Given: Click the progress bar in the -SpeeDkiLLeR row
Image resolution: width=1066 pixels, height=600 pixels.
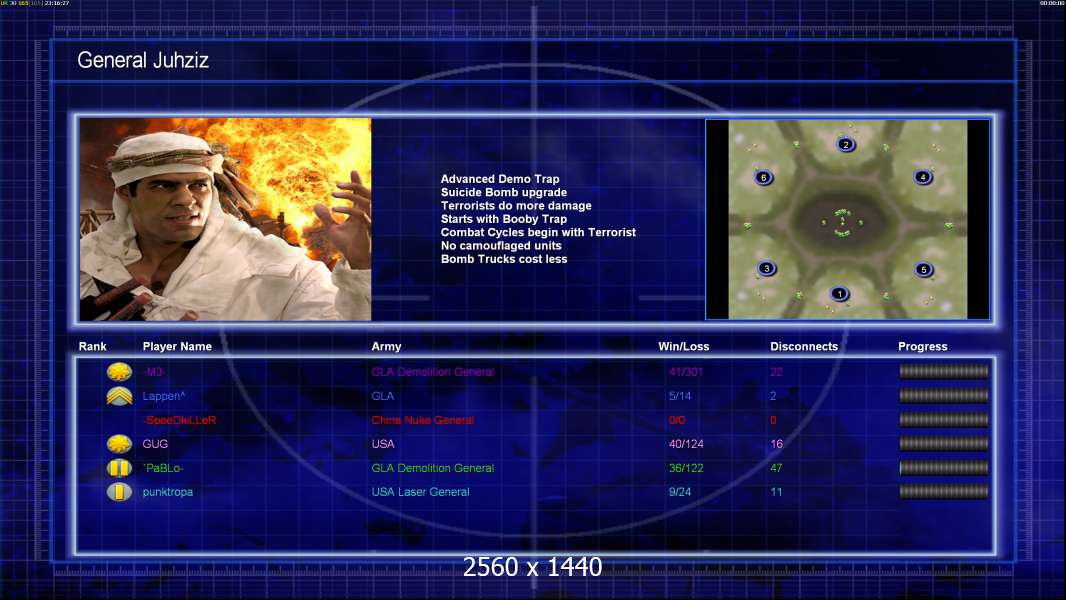Looking at the screenshot, I should 944,420.
